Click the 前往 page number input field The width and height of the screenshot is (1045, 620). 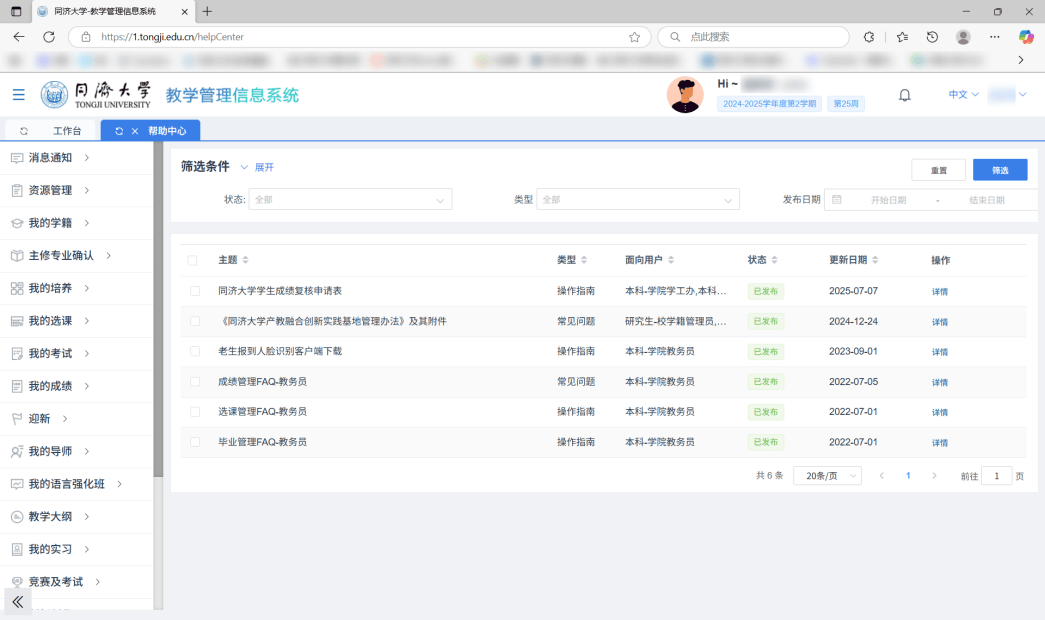point(996,475)
